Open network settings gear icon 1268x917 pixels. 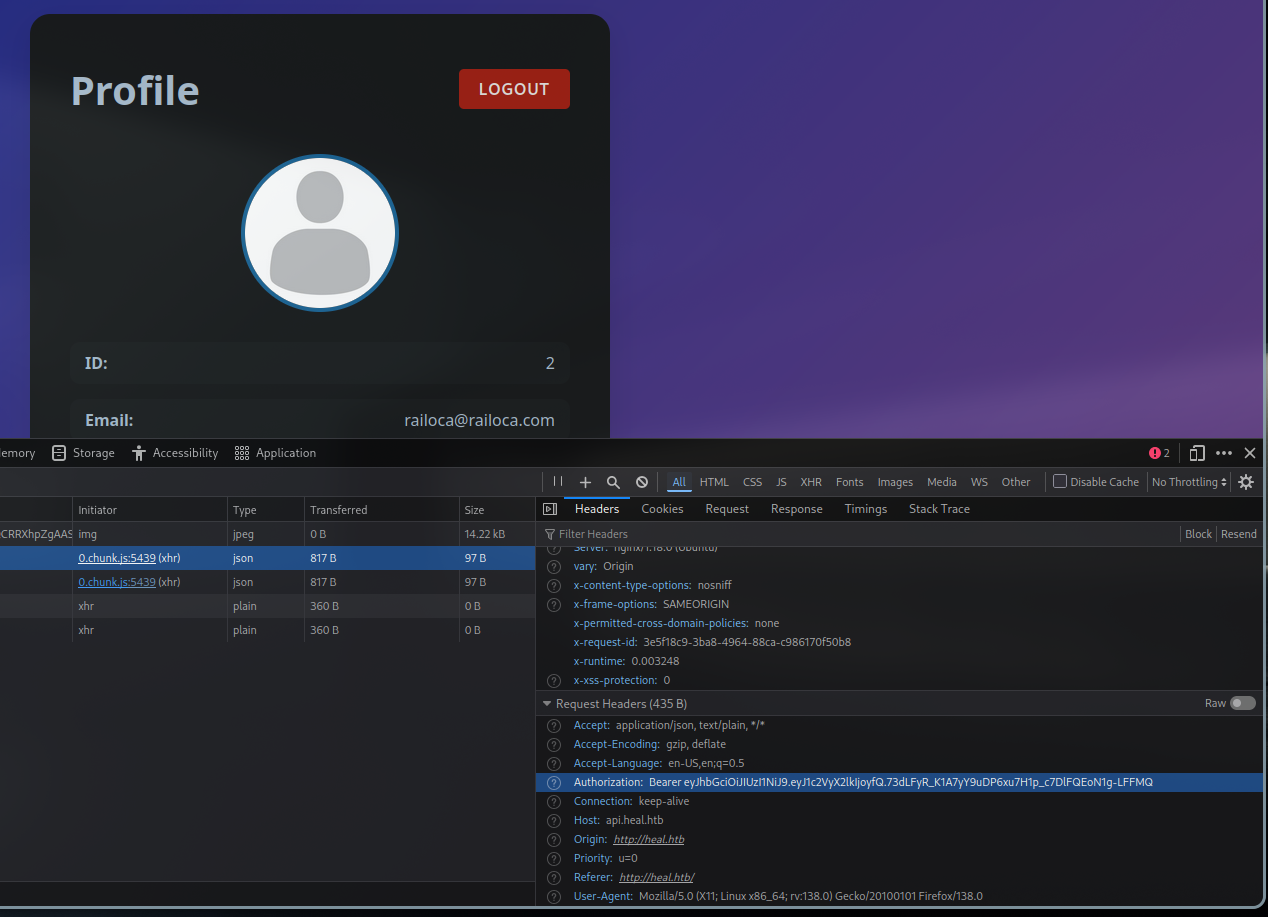coord(1246,482)
